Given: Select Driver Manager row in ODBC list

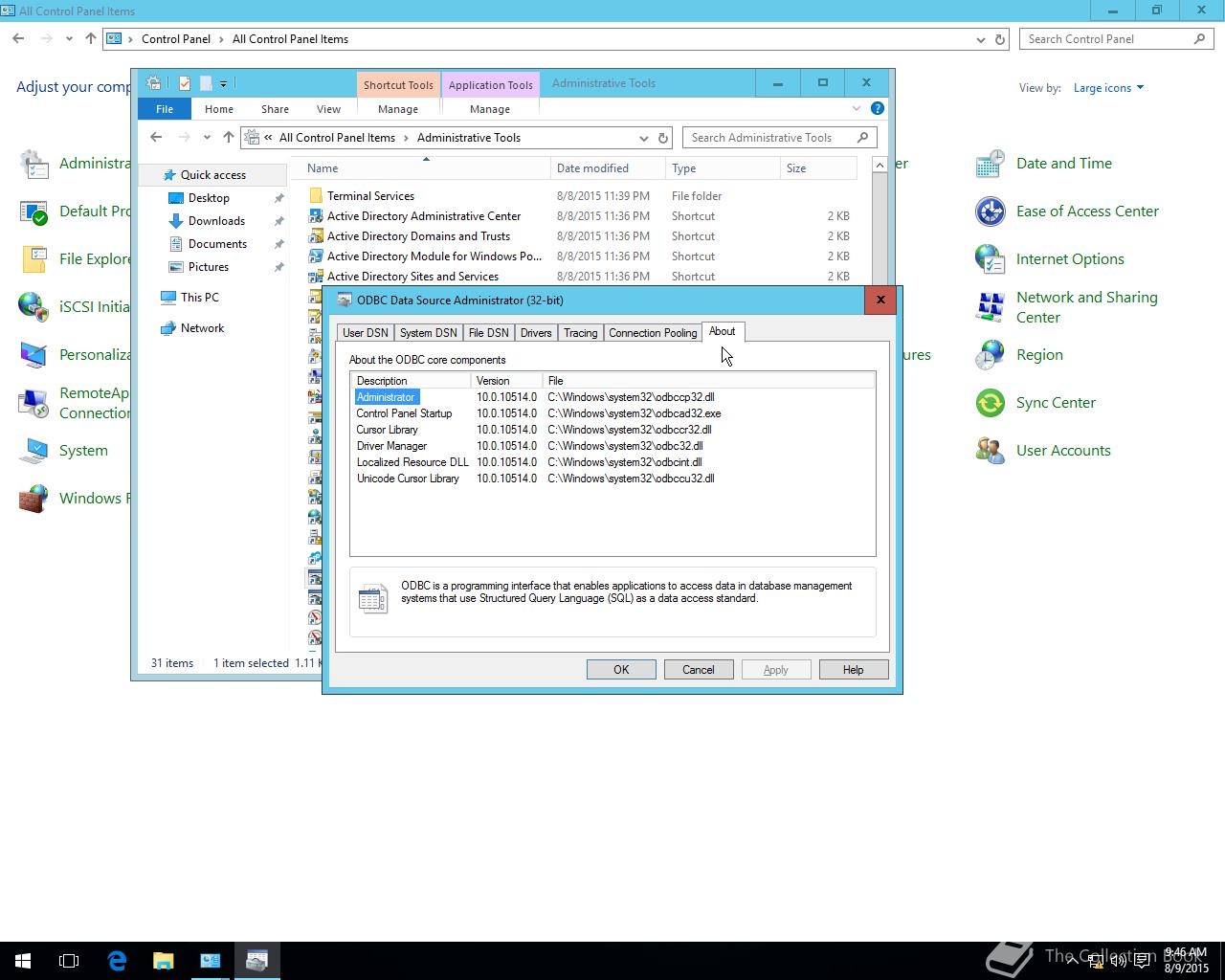Looking at the screenshot, I should [612, 446].
